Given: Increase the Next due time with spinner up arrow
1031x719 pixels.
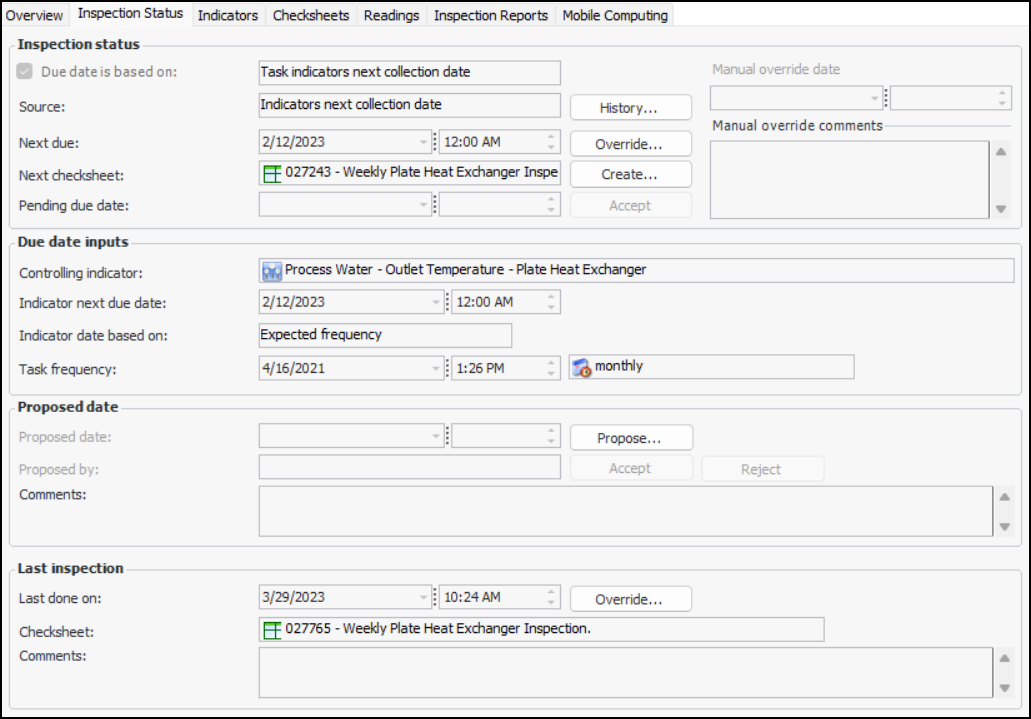Looking at the screenshot, I should 550,138.
